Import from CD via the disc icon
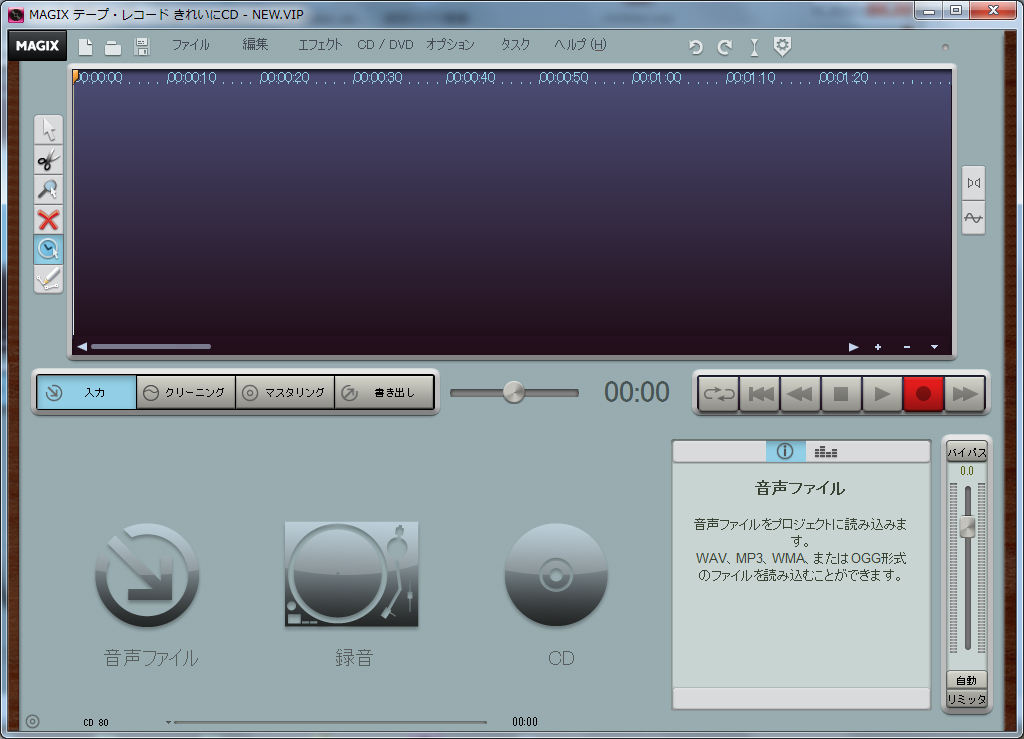Screen dimensions: 1024x739 pos(556,575)
